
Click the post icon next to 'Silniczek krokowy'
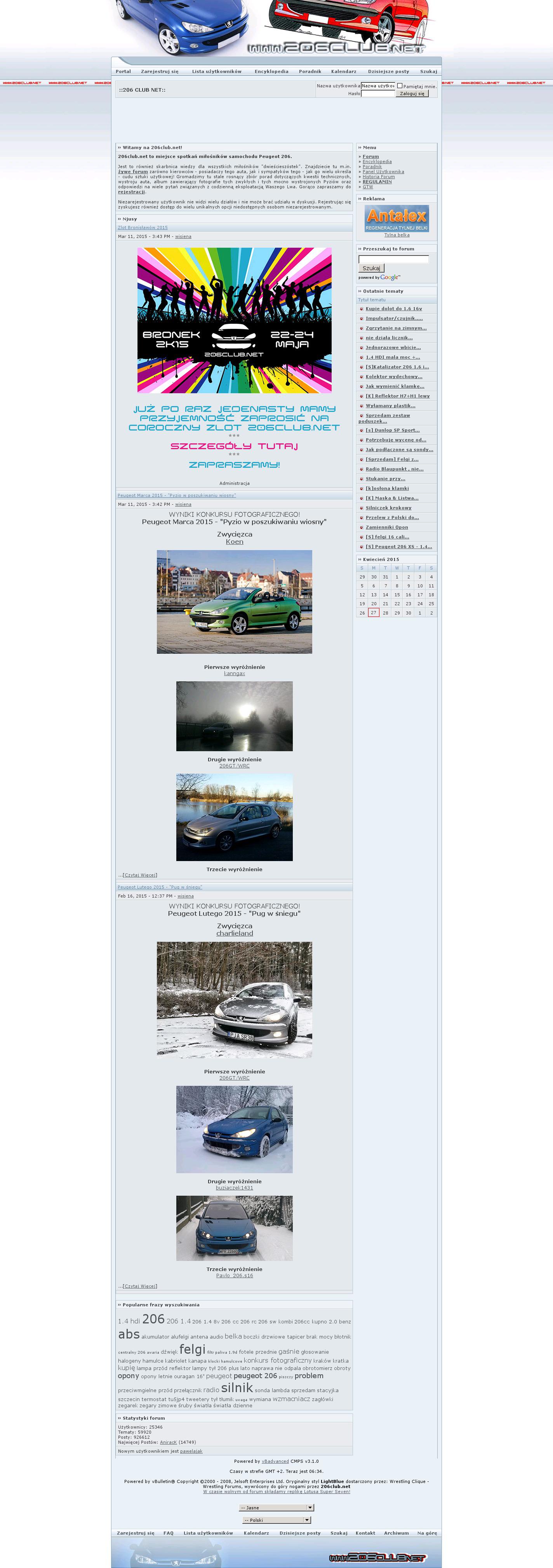click(x=361, y=508)
